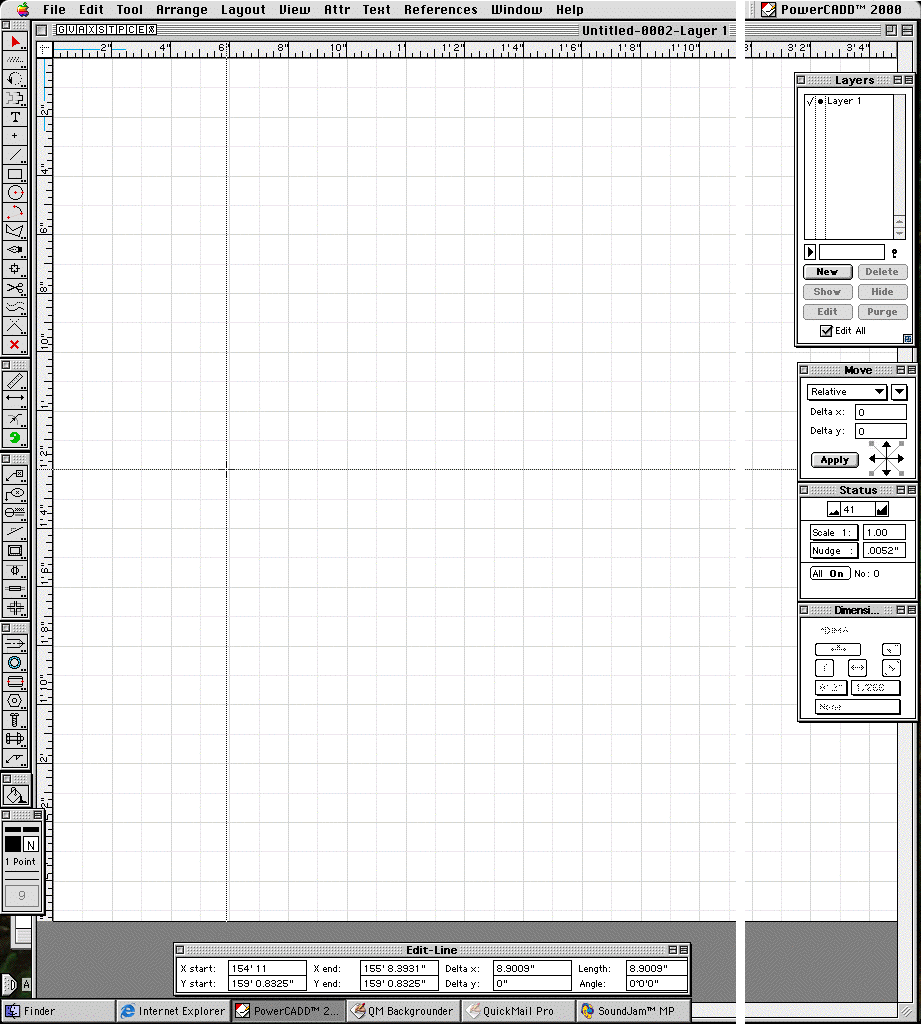Toggle the Edit All checkbox
Screen dimensions: 922x1024
[x=826, y=331]
